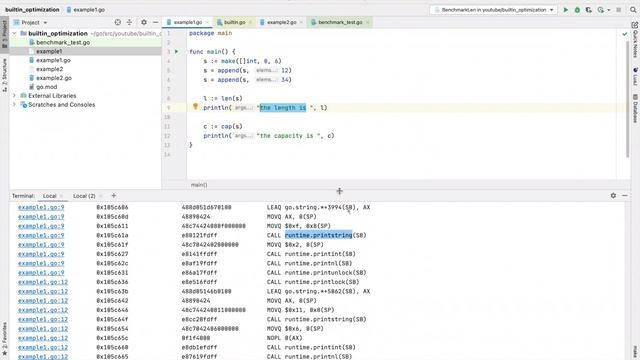This screenshot has height=360, width=640.
Task: Open Quick Notes tool window
Action: click(635, 40)
